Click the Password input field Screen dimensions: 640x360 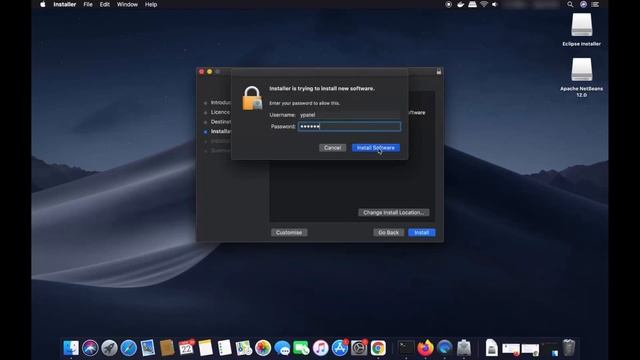pyautogui.click(x=349, y=127)
